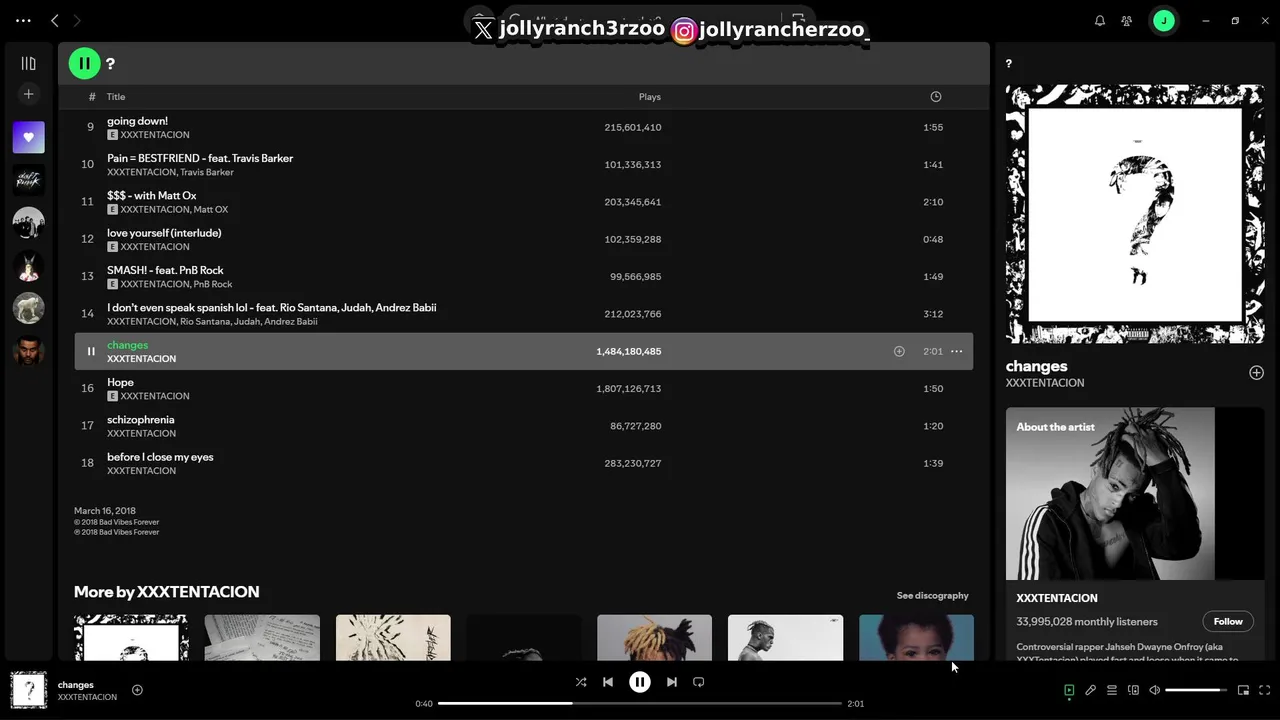Sort tracks by Plays column header
The width and height of the screenshot is (1280, 720).
[650, 97]
